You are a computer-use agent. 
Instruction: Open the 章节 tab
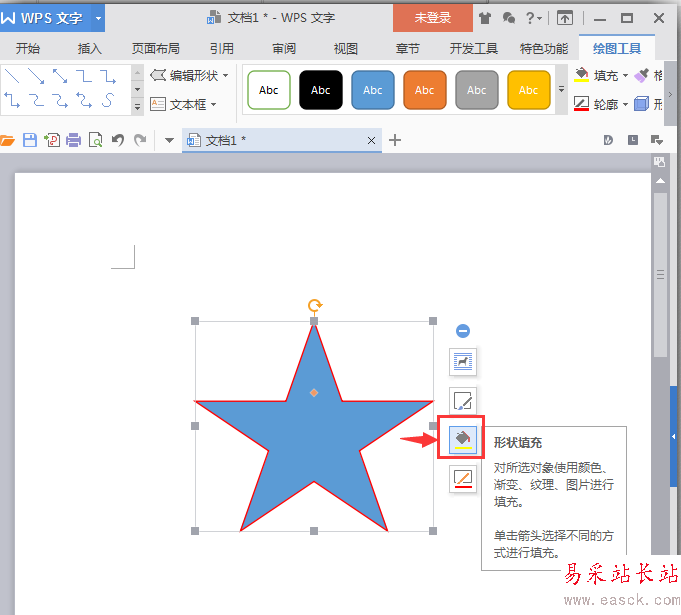tap(407, 48)
